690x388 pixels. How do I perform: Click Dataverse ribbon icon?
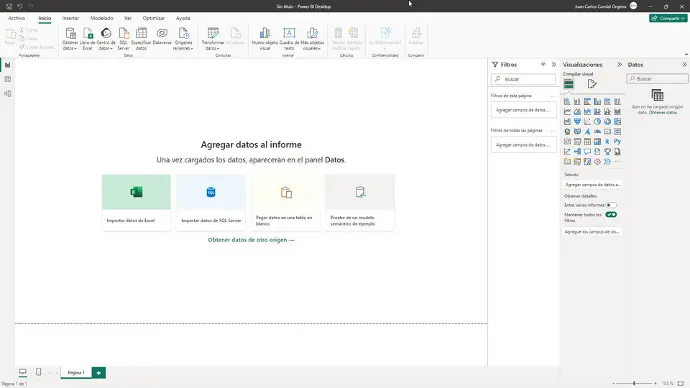[x=162, y=37]
